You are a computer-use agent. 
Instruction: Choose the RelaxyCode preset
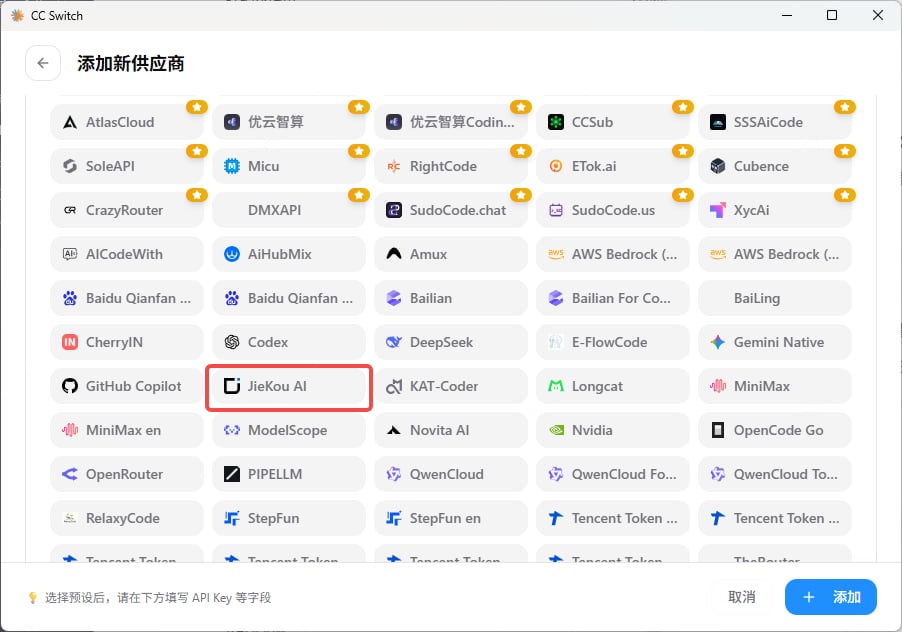coord(127,518)
